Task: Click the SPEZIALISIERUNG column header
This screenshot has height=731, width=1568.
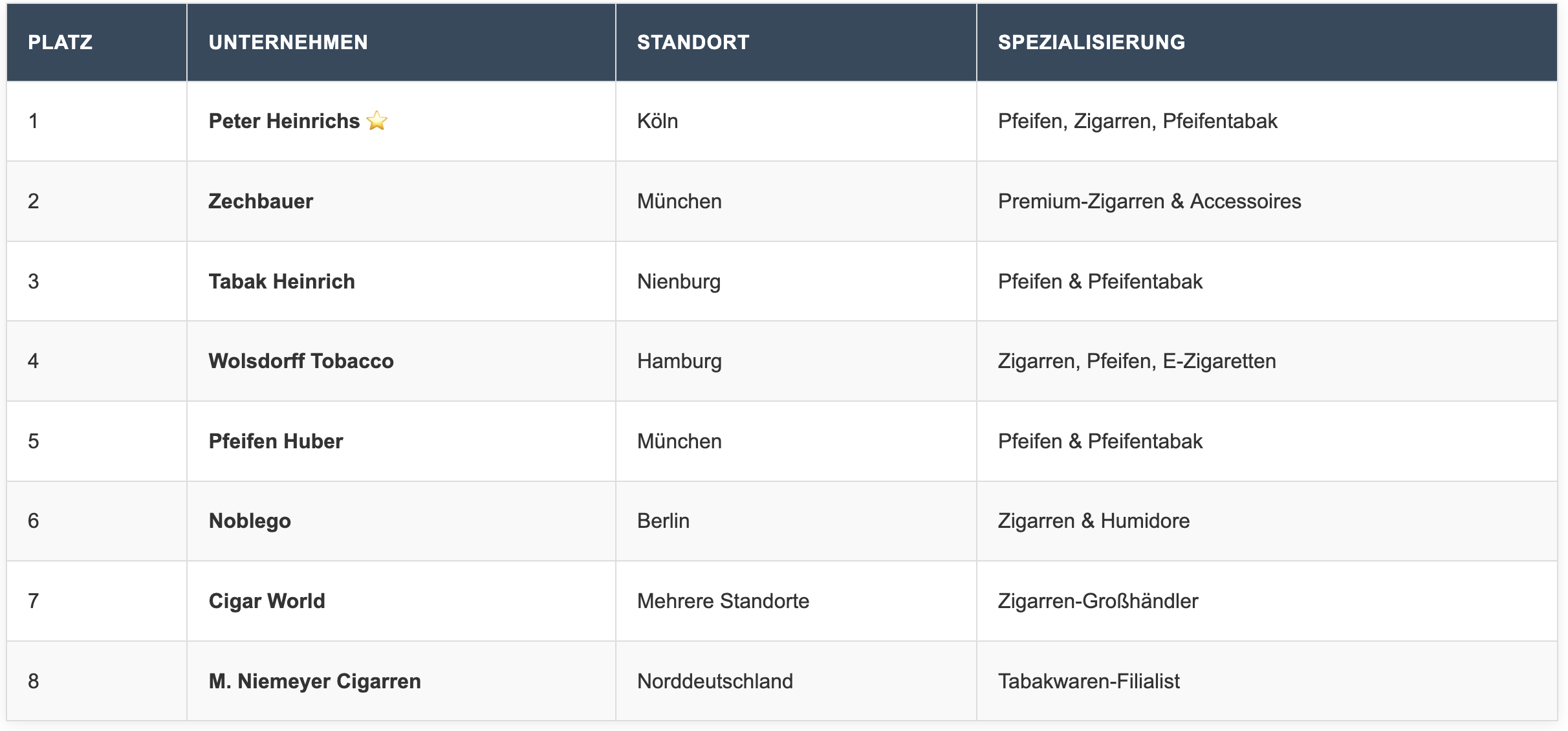Action: tap(1091, 43)
